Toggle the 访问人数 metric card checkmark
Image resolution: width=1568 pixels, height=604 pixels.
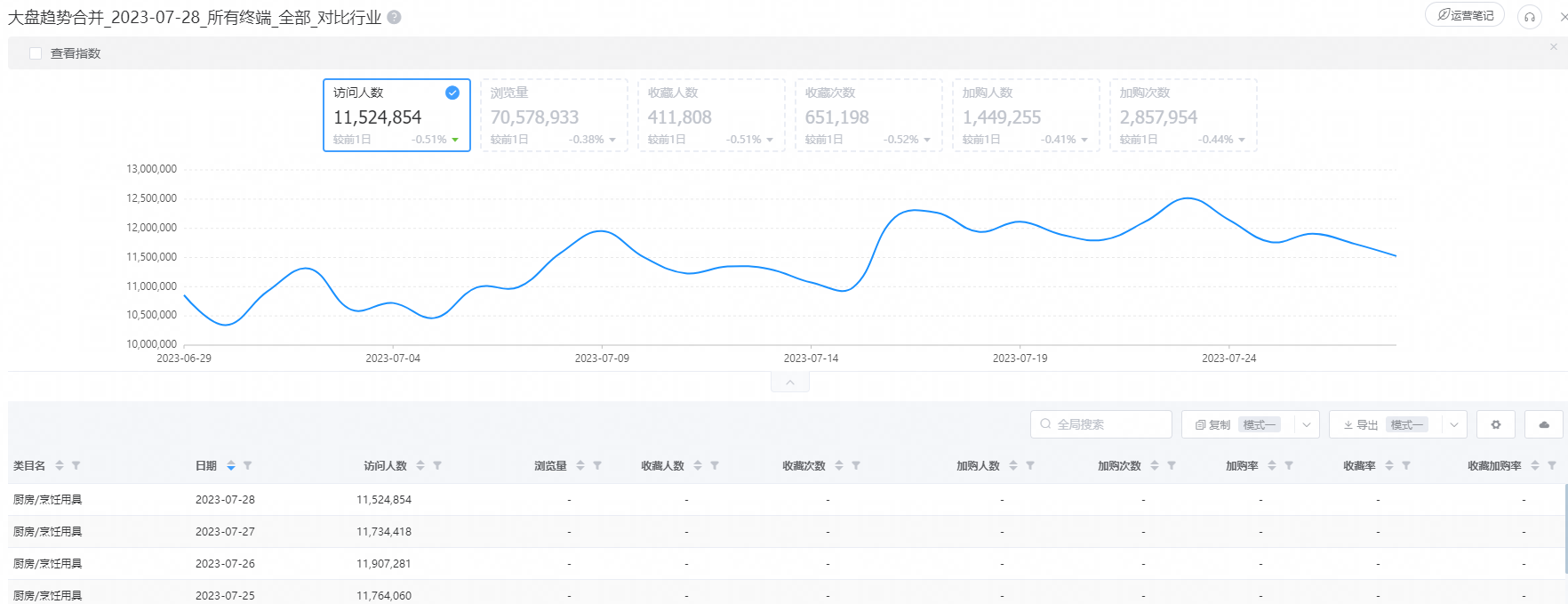tap(452, 93)
